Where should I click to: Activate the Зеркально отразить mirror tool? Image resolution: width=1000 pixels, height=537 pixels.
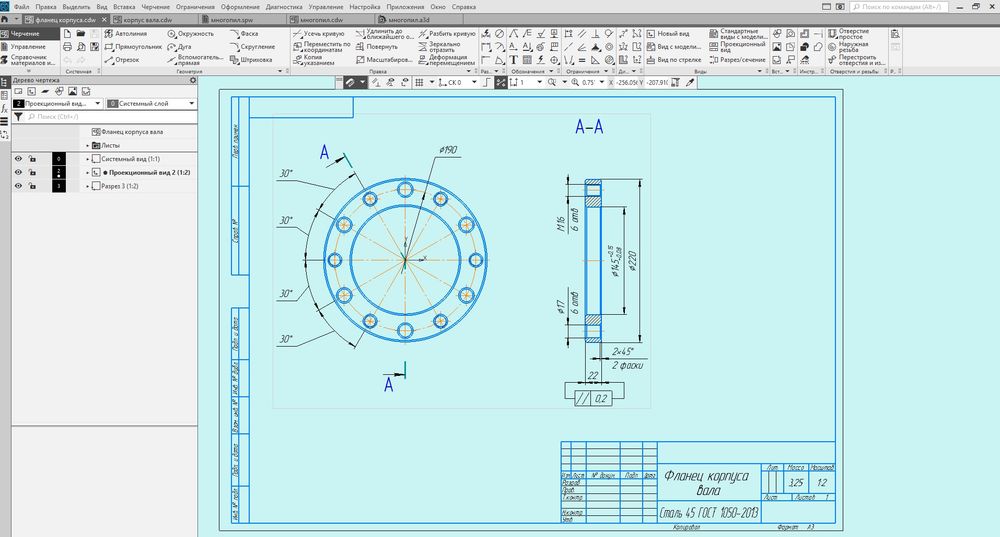(x=440, y=47)
